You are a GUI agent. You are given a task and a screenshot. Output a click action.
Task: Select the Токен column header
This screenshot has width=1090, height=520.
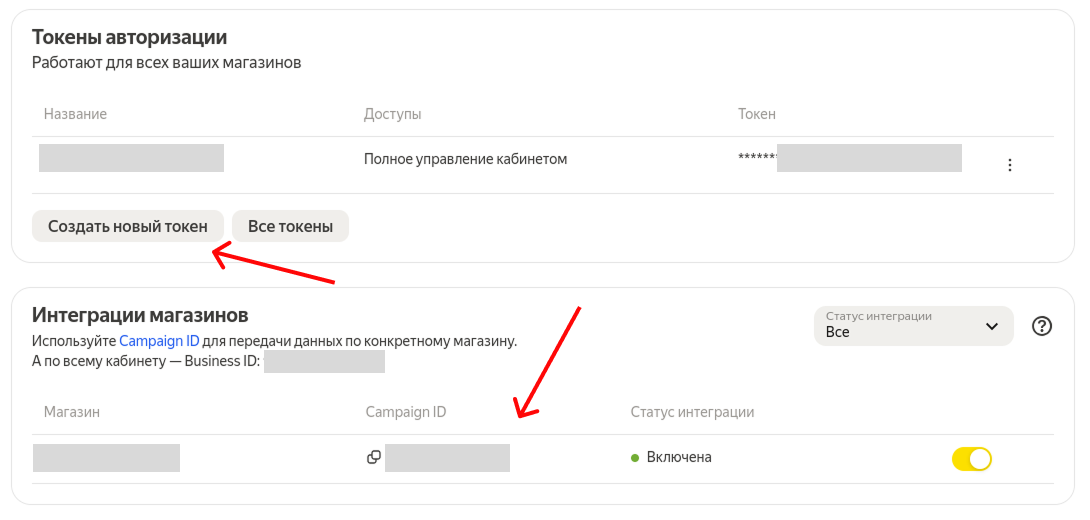(757, 114)
